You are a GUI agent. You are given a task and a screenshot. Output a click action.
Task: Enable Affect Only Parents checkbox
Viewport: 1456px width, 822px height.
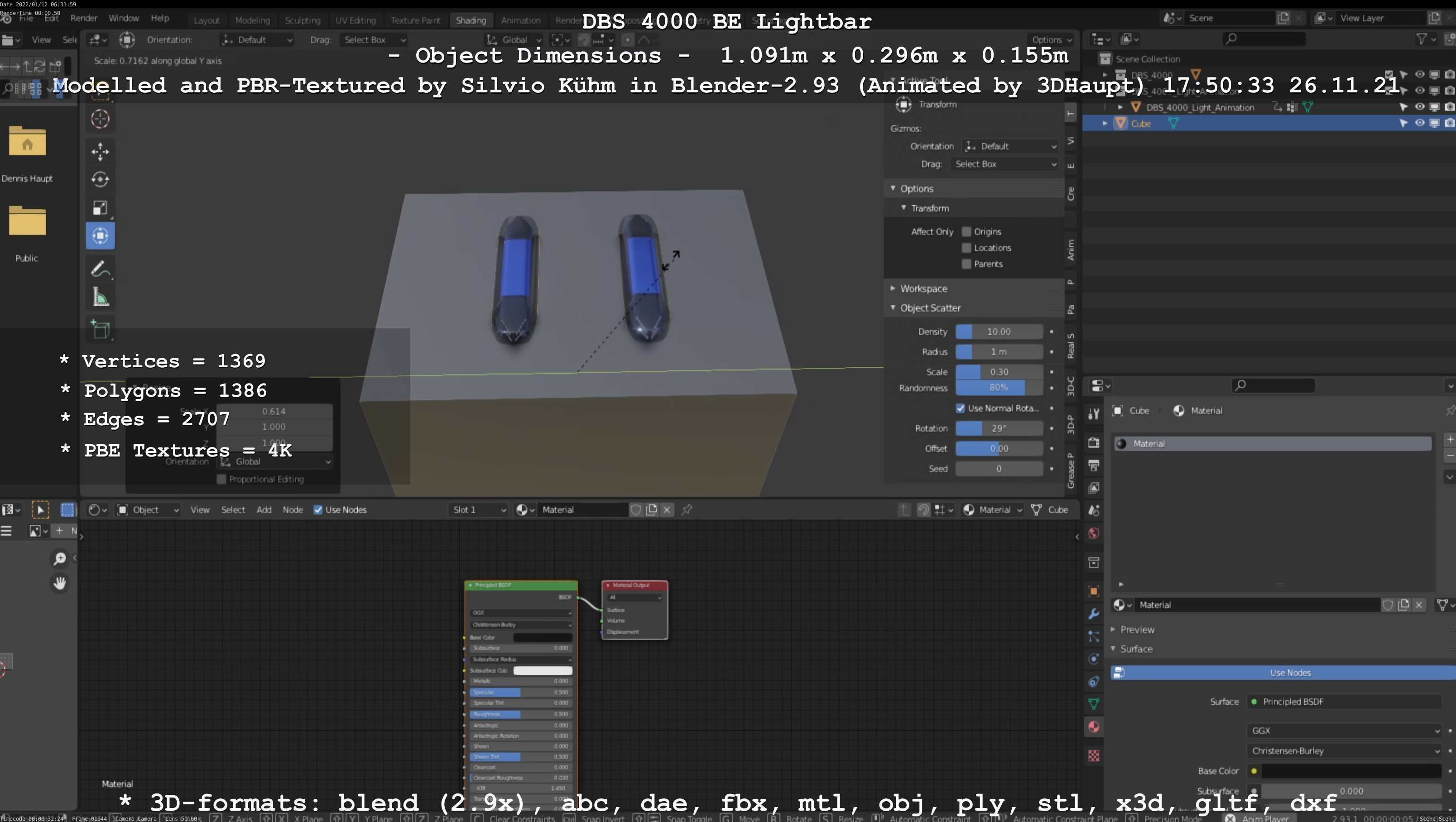966,264
